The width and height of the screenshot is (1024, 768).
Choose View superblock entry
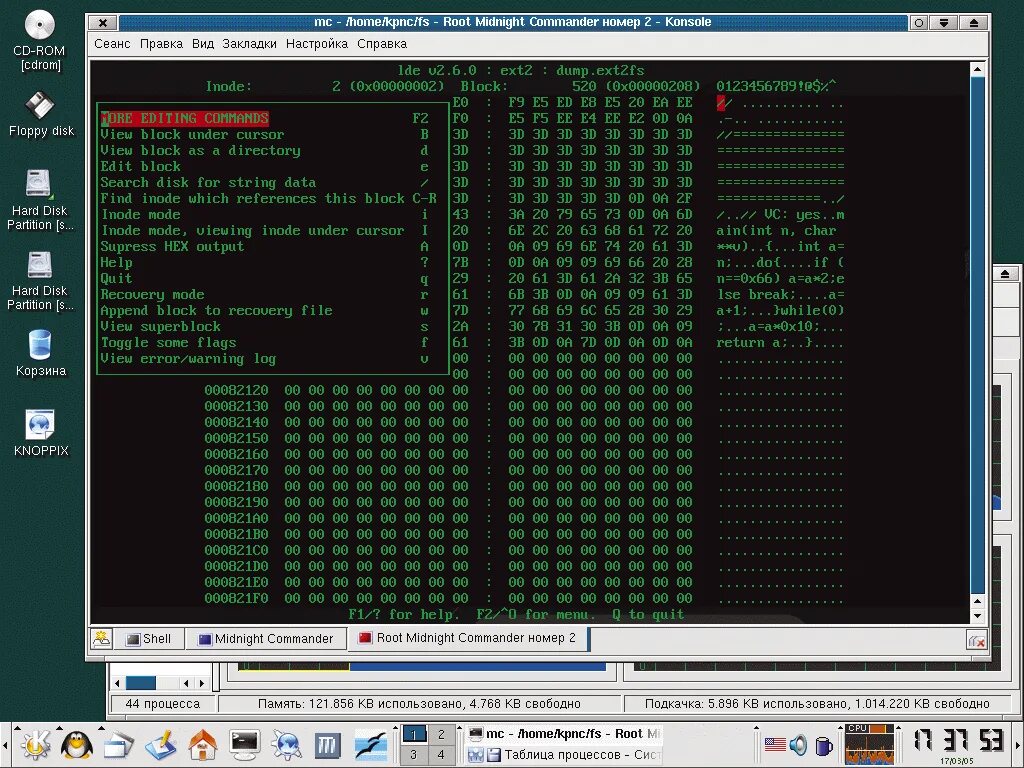[x=264, y=326]
